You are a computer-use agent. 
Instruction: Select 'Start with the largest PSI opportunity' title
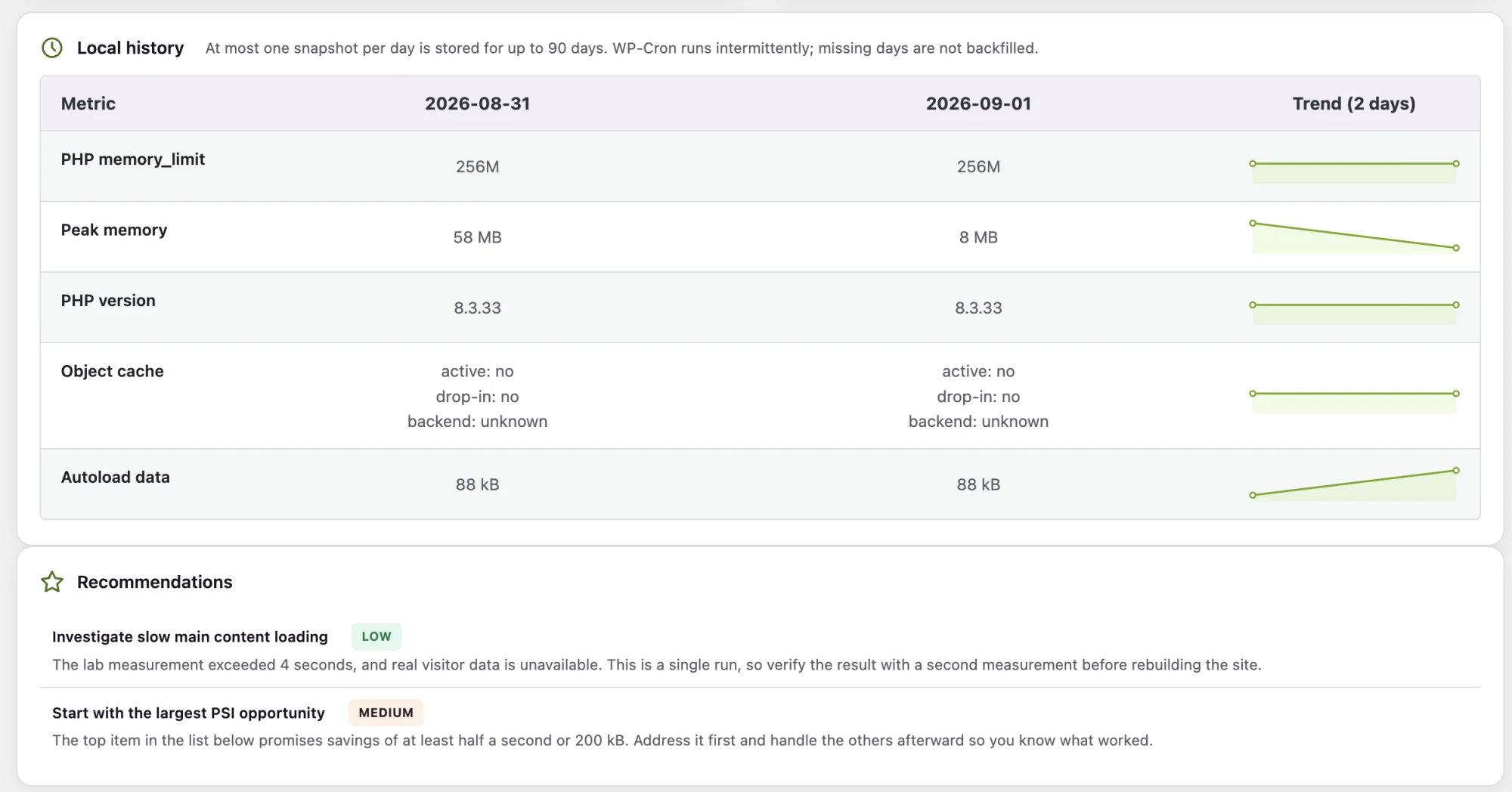pyautogui.click(x=188, y=713)
